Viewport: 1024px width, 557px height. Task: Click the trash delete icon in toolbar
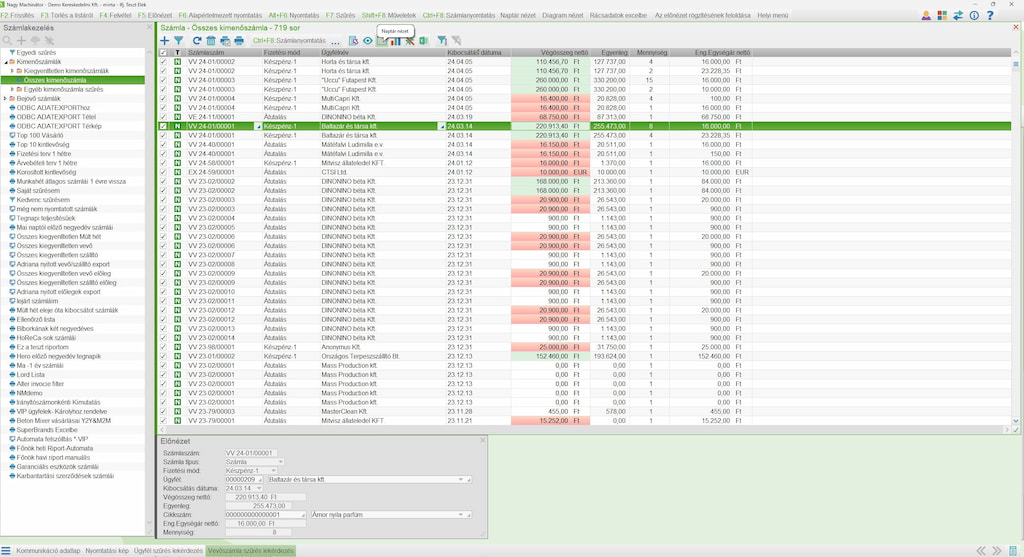pos(211,41)
